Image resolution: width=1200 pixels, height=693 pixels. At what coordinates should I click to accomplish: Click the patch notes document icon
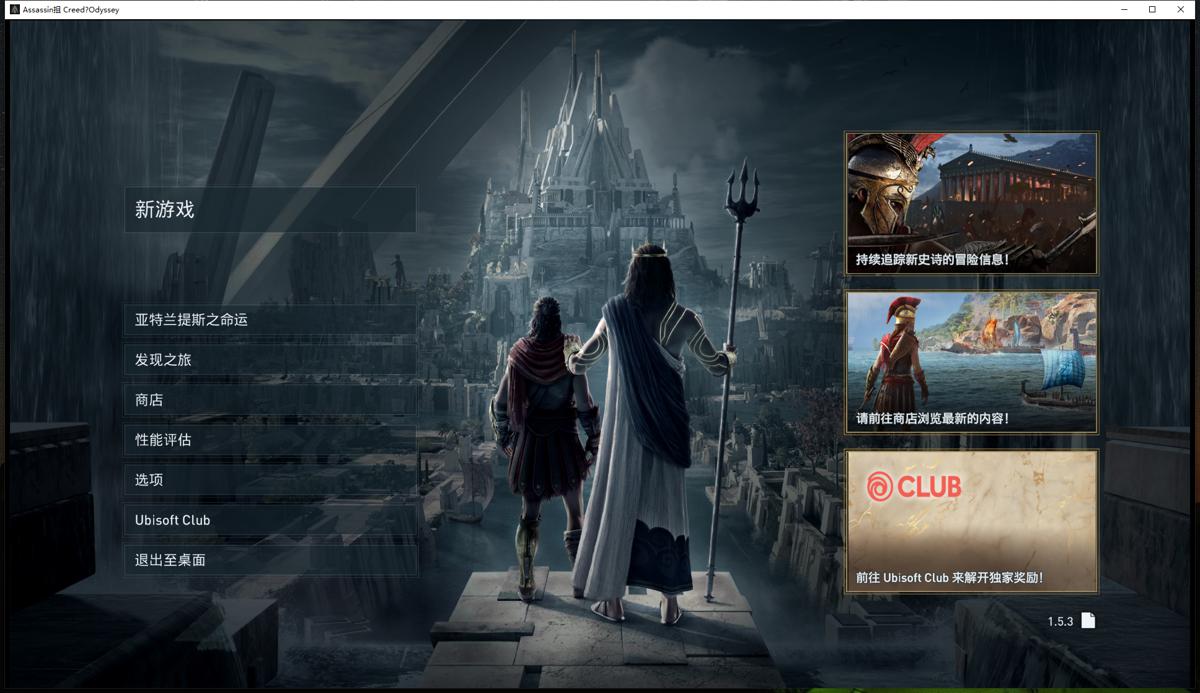point(1088,621)
